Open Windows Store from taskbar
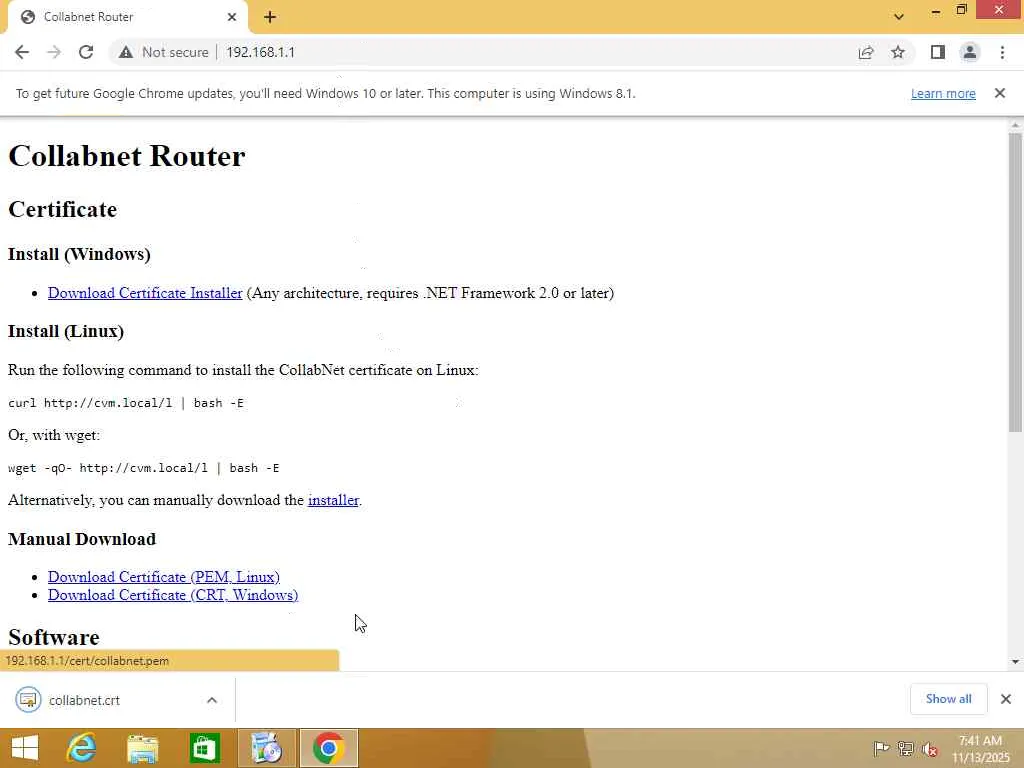This screenshot has width=1024, height=768. point(204,748)
